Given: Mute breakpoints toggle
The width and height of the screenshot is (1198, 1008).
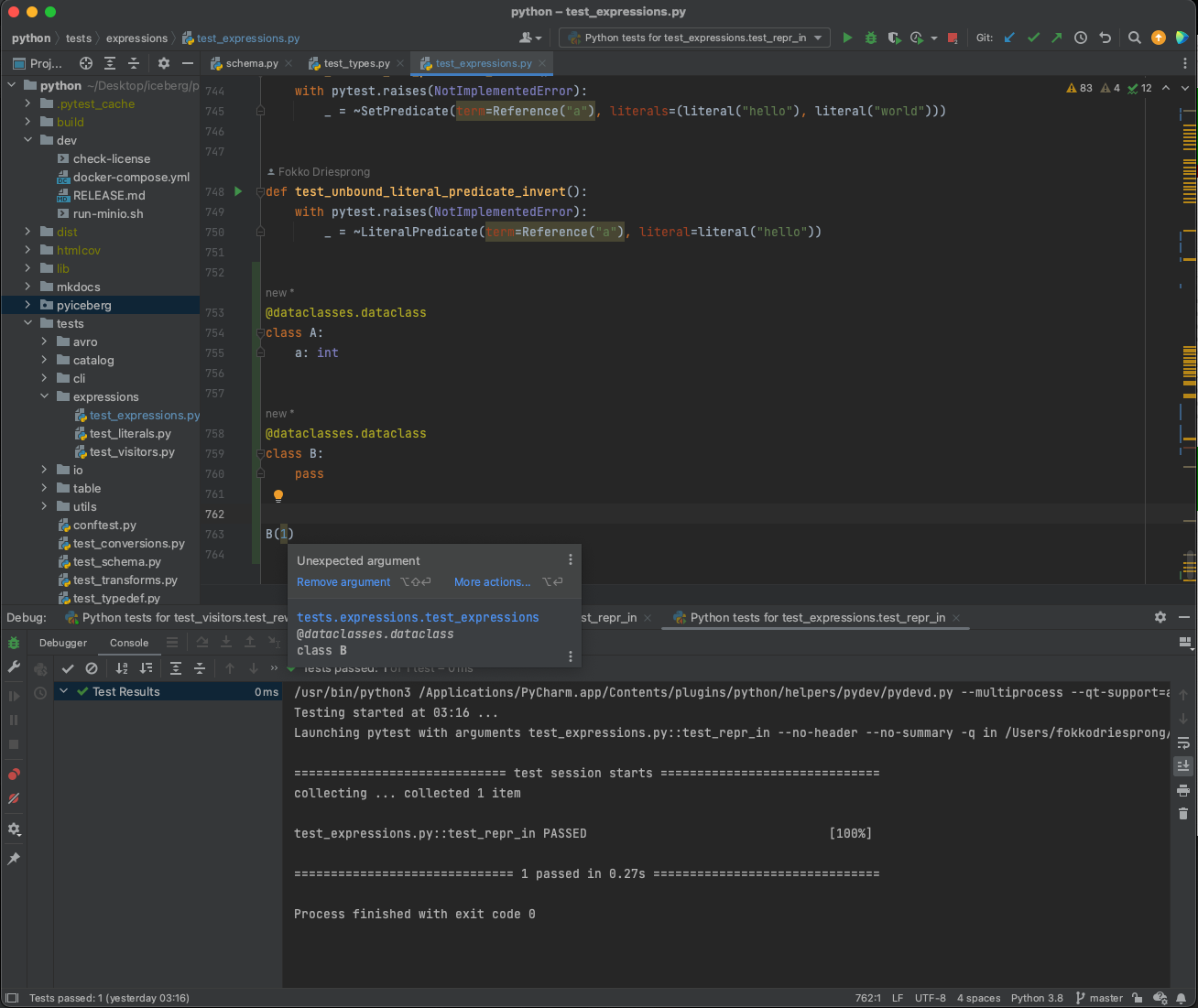Looking at the screenshot, I should click(14, 798).
